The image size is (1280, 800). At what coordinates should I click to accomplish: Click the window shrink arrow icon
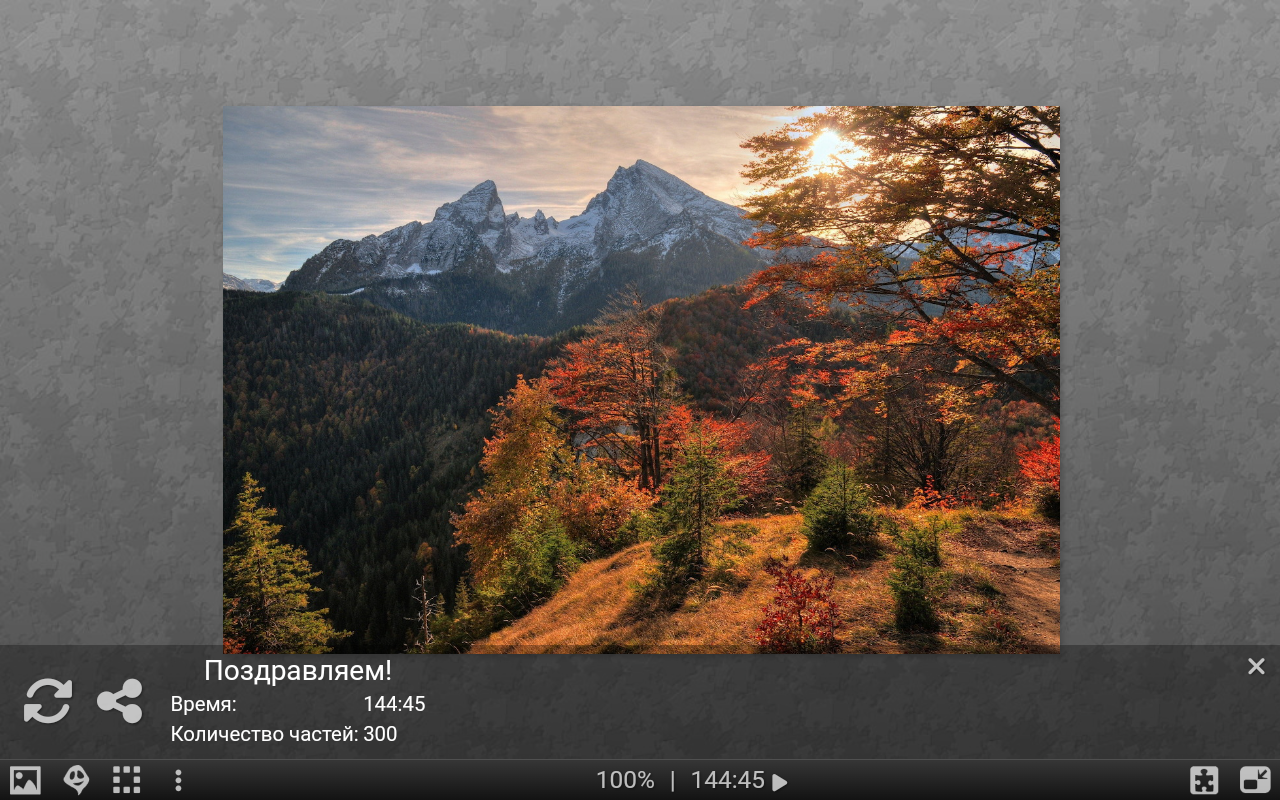[x=1255, y=780]
